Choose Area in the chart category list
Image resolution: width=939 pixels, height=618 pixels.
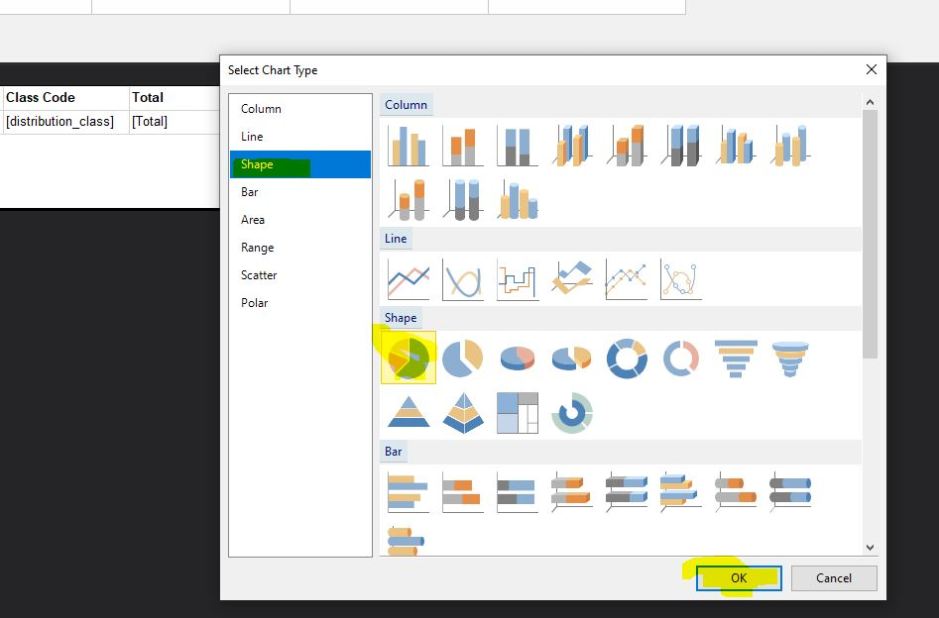click(300, 220)
